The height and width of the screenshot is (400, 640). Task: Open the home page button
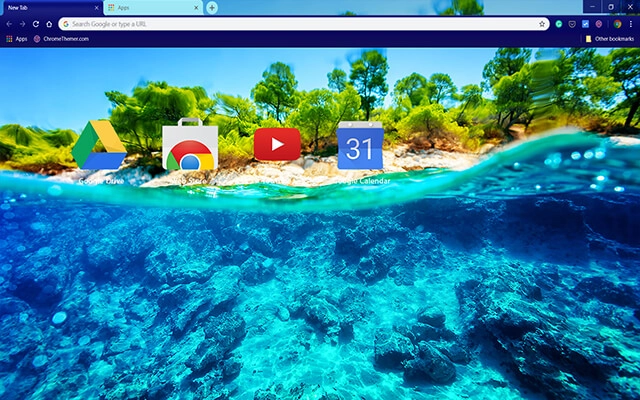pyautogui.click(x=49, y=24)
